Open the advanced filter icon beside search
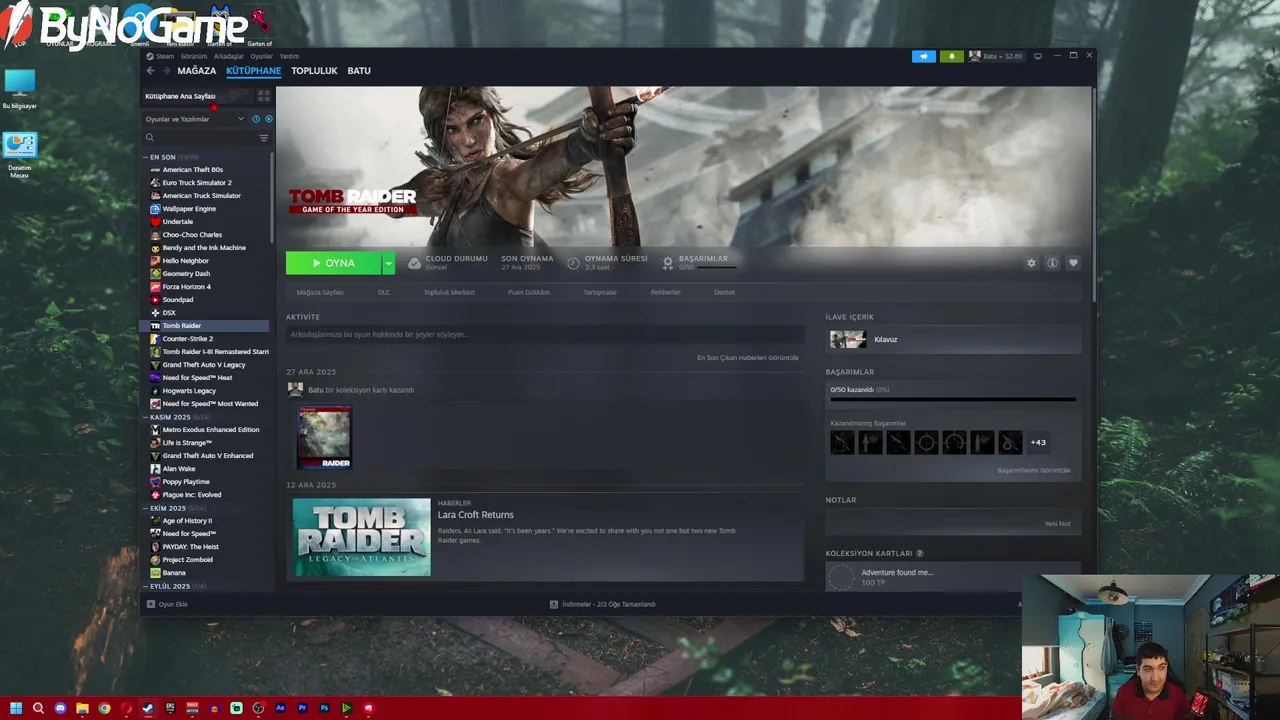This screenshot has width=1280, height=720. [x=264, y=138]
